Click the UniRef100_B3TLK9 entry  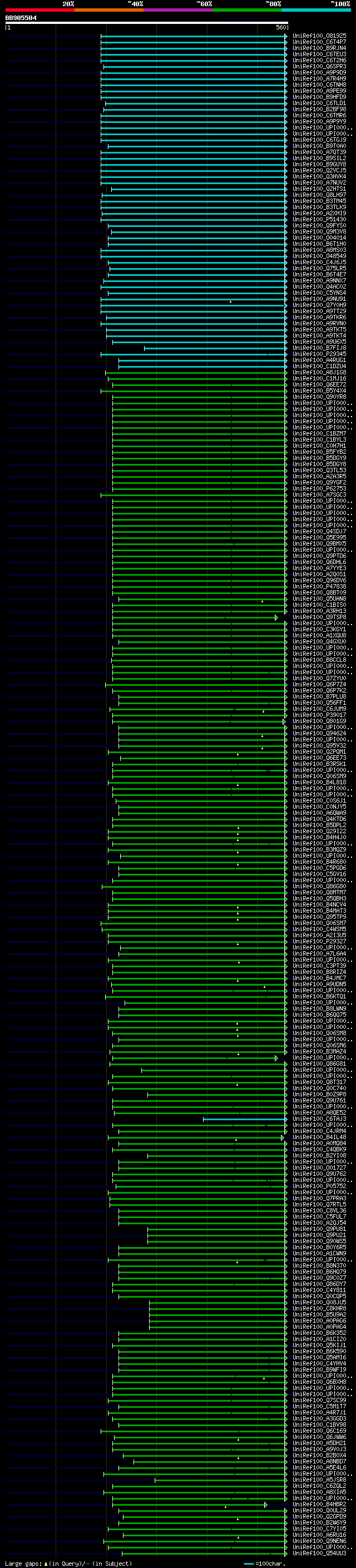pos(319,207)
